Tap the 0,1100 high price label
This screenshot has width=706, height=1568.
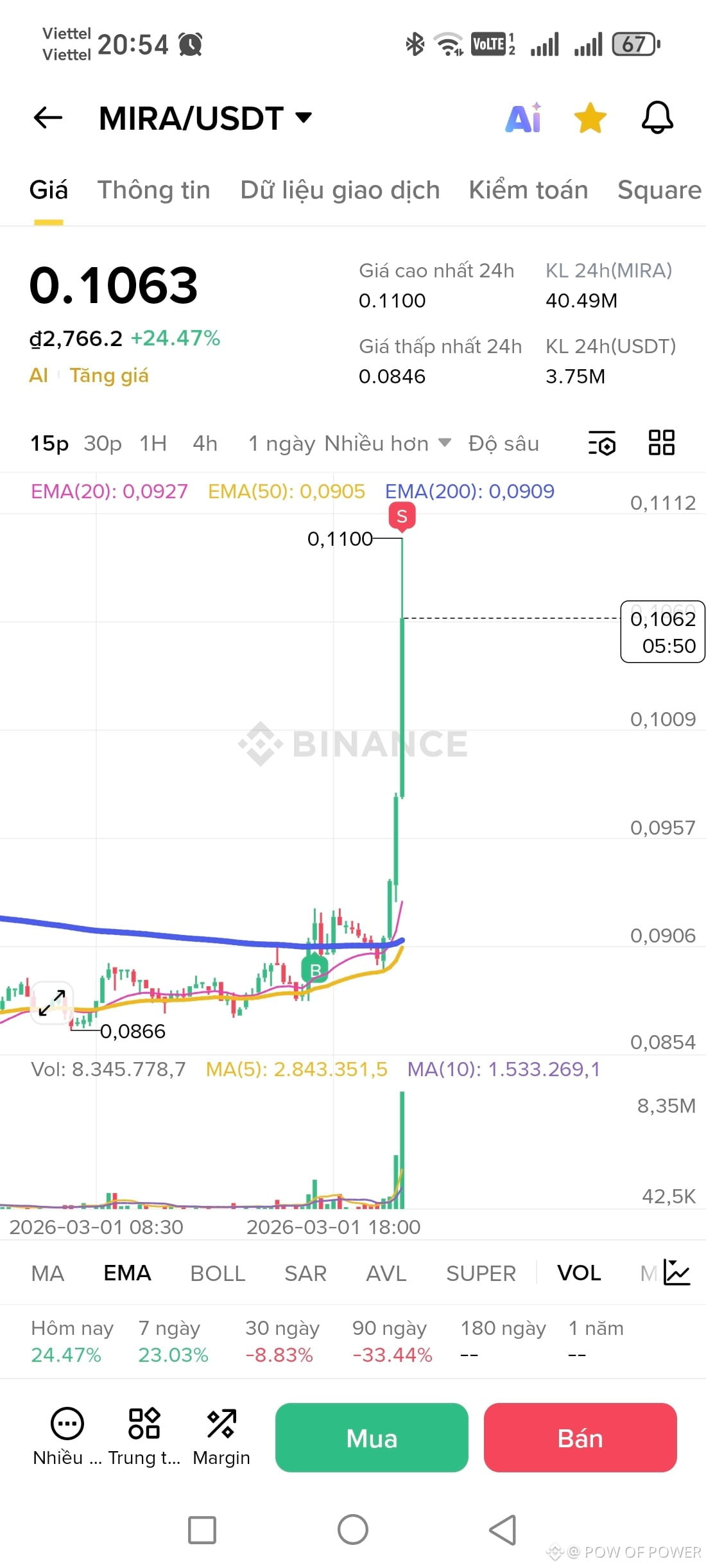340,539
